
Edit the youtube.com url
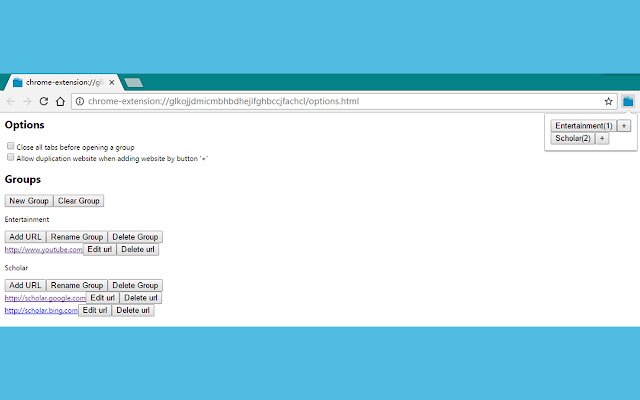tap(100, 249)
